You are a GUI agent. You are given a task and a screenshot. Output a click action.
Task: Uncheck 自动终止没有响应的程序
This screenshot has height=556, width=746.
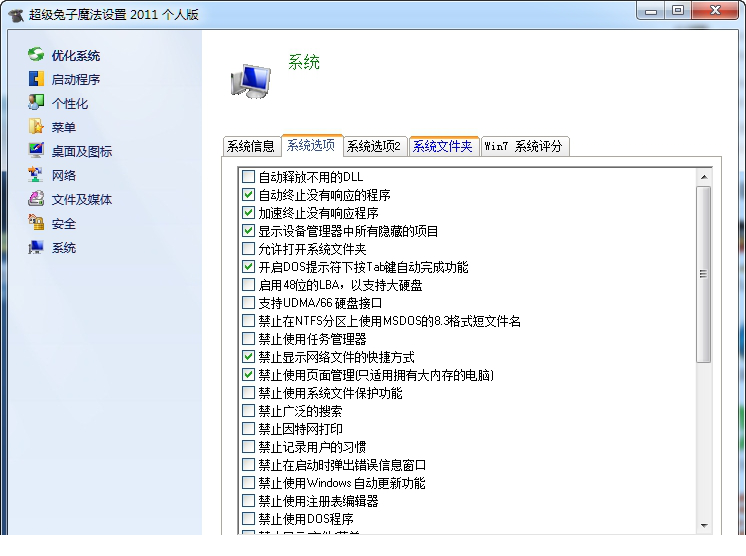pos(248,195)
